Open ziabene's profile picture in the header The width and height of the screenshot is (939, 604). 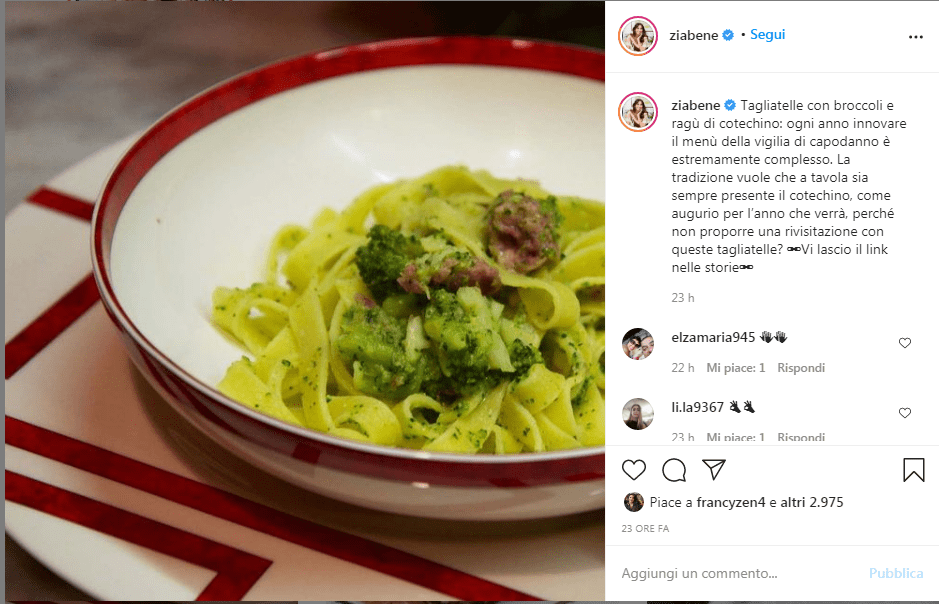[638, 36]
